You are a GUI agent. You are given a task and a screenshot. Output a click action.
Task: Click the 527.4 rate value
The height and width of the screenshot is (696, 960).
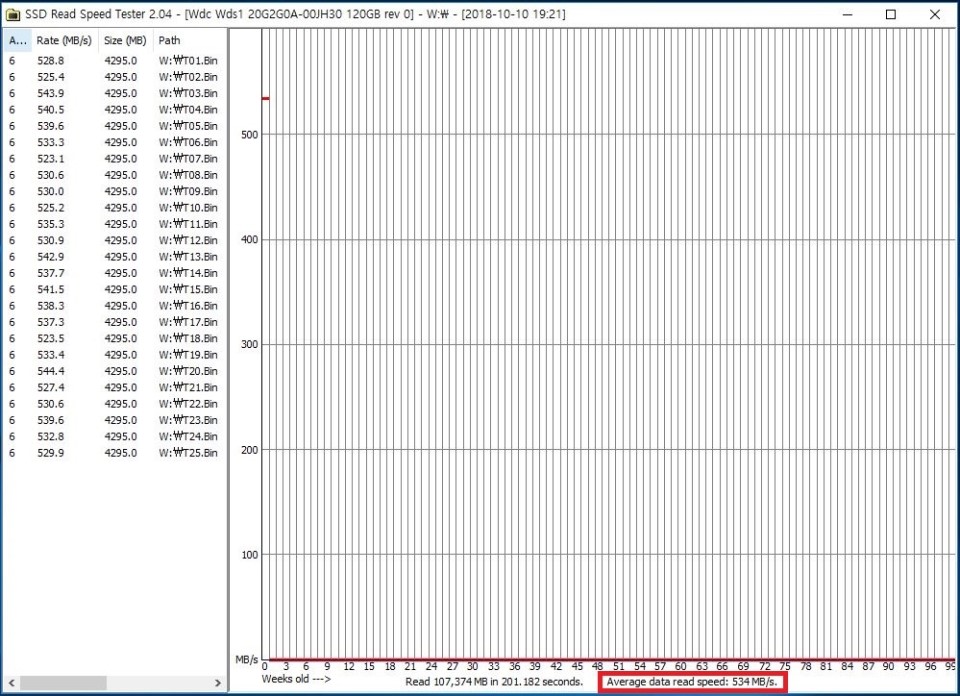tap(50, 387)
